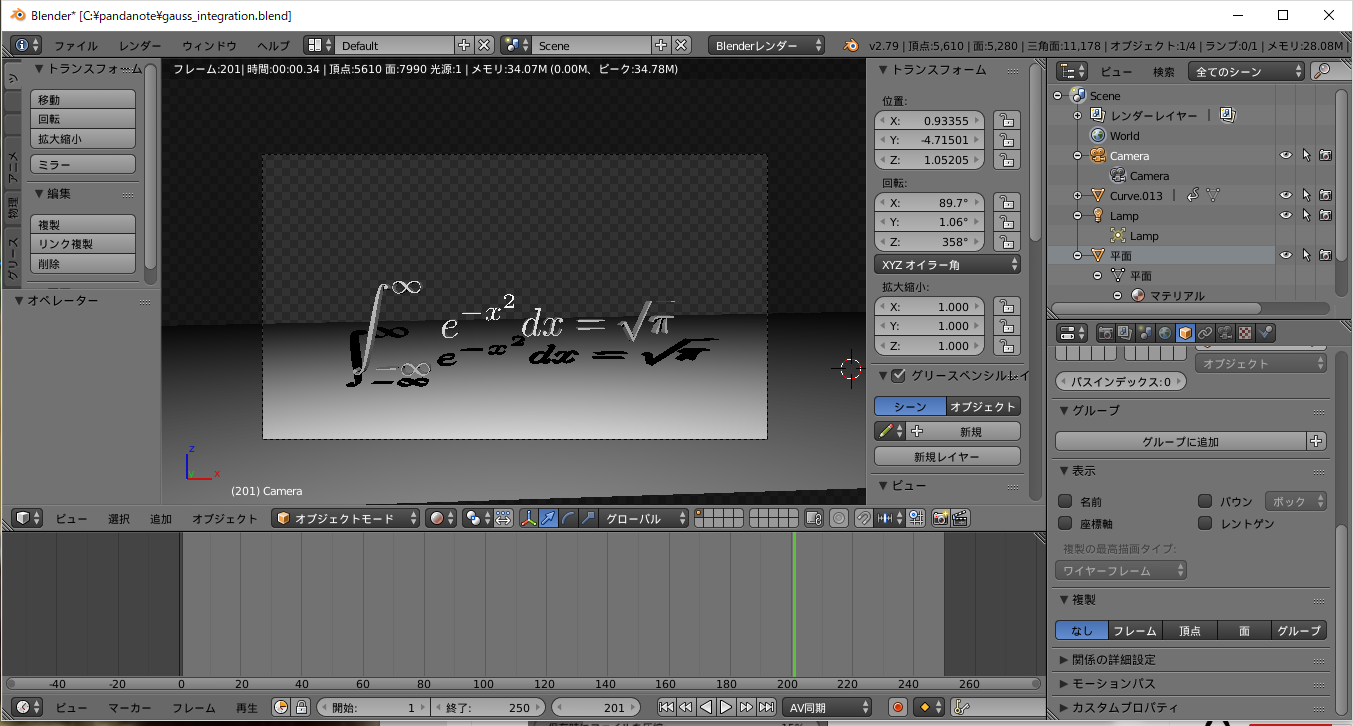Open the ファイル menu
Image resolution: width=1353 pixels, height=726 pixels.
[76, 46]
